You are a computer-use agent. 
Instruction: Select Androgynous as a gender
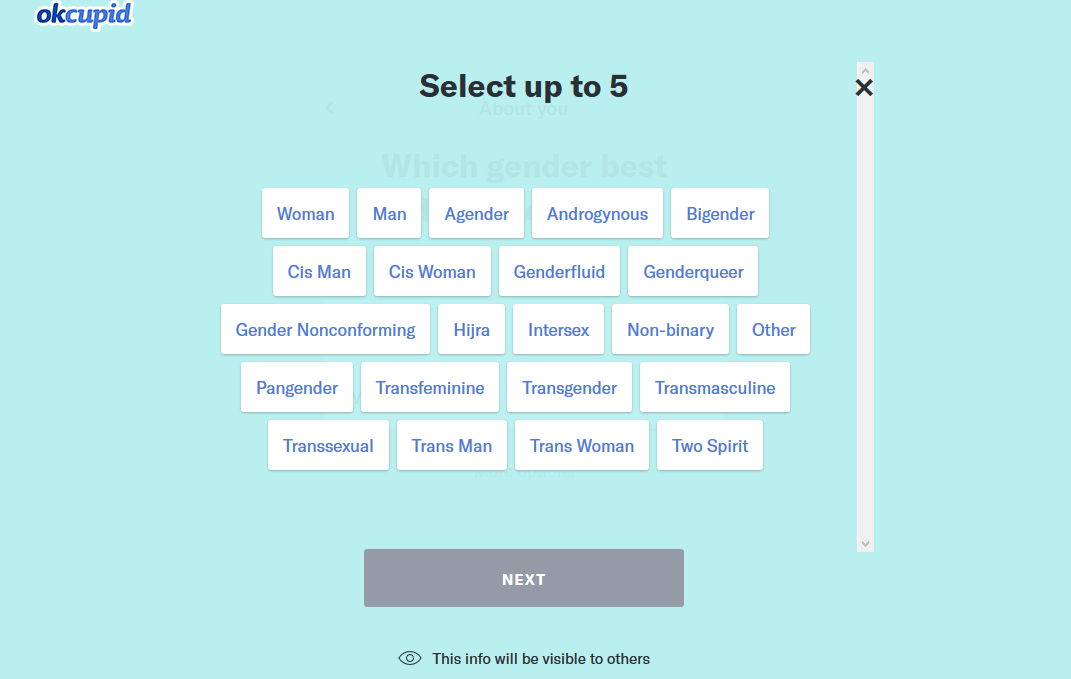tap(597, 213)
